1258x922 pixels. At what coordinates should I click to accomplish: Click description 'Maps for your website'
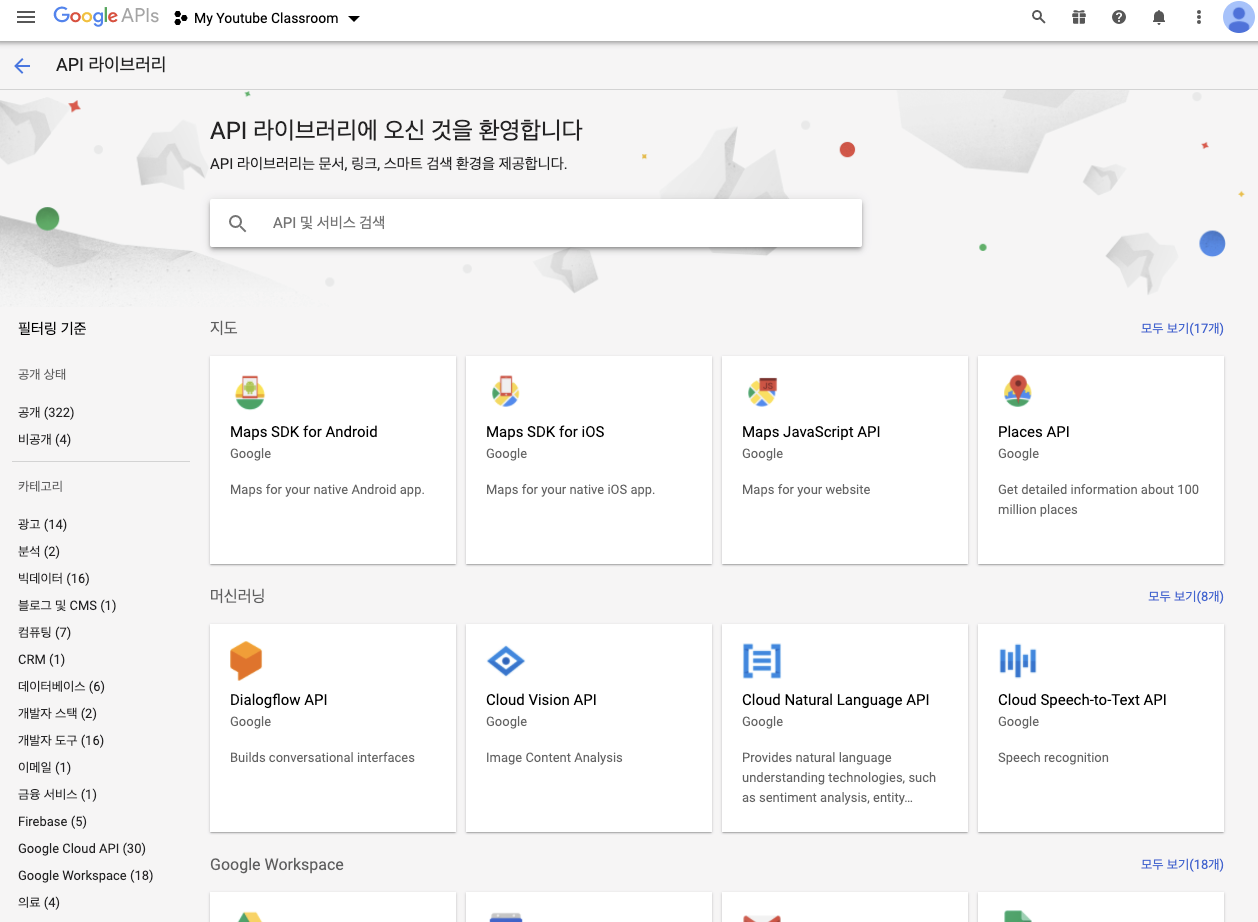point(806,490)
